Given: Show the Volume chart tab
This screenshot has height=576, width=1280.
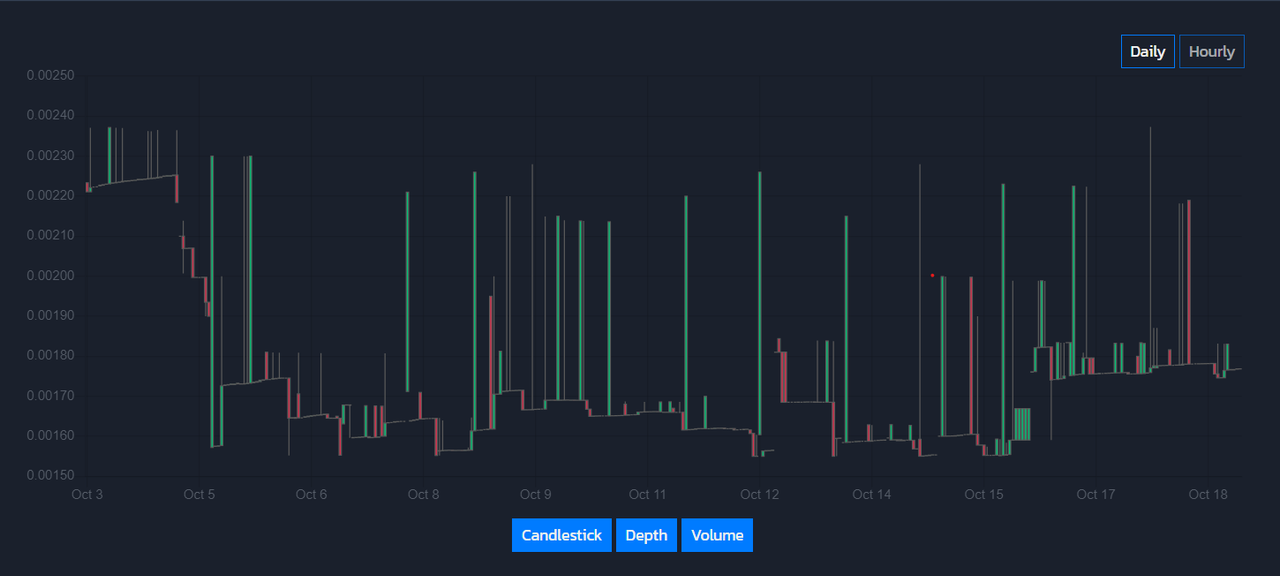Looking at the screenshot, I should tap(717, 535).
